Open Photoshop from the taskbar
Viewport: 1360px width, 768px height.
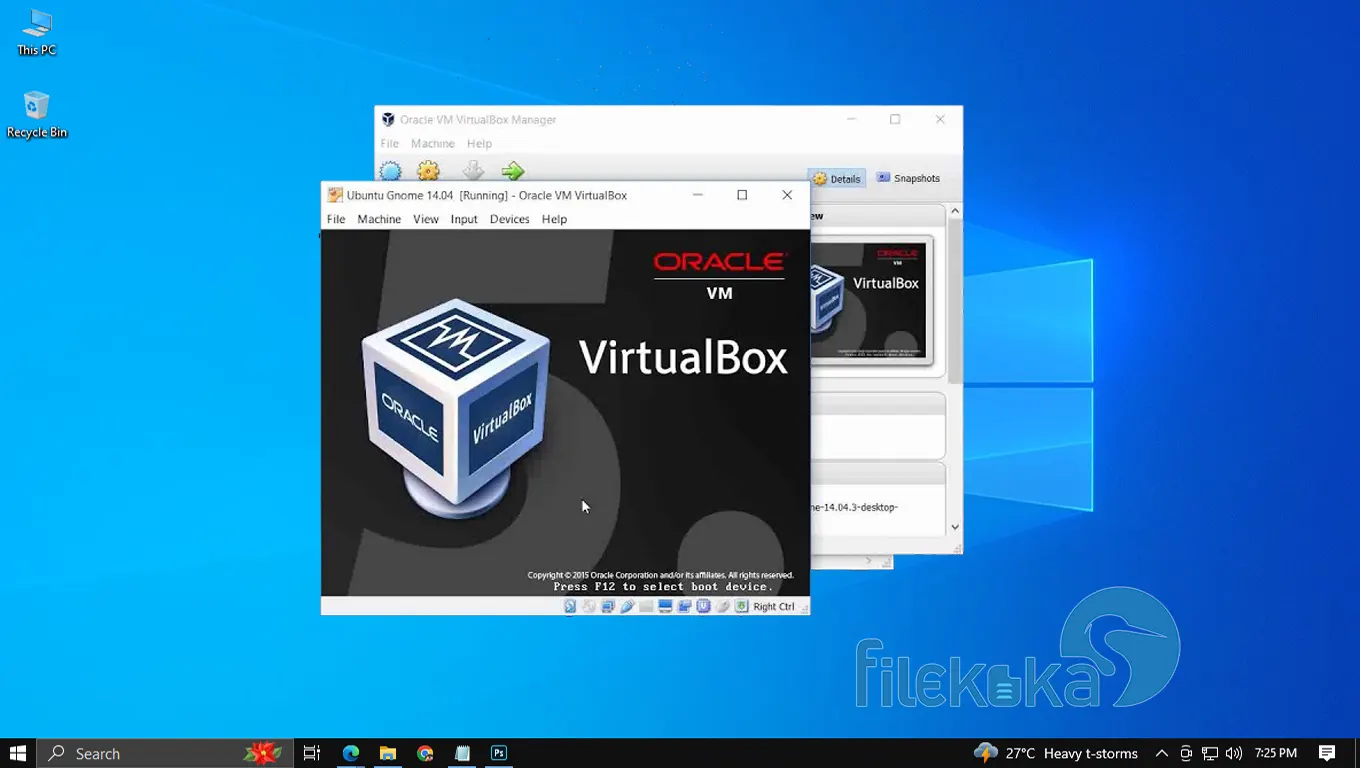point(499,753)
